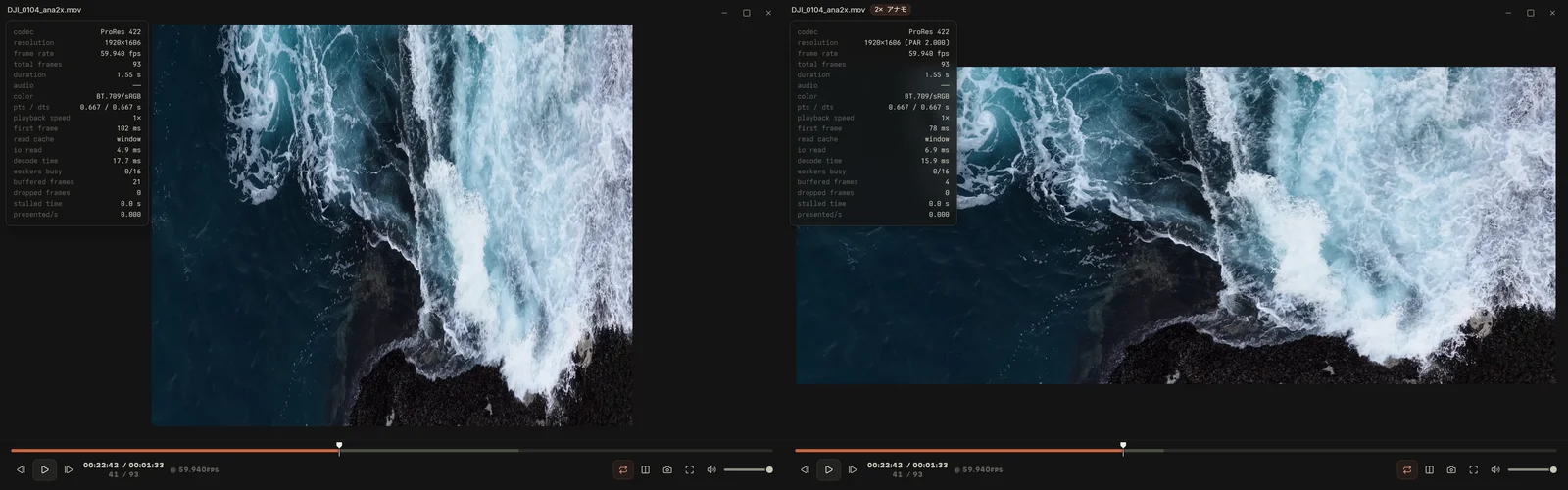Mute audio in the right window

tap(1495, 470)
